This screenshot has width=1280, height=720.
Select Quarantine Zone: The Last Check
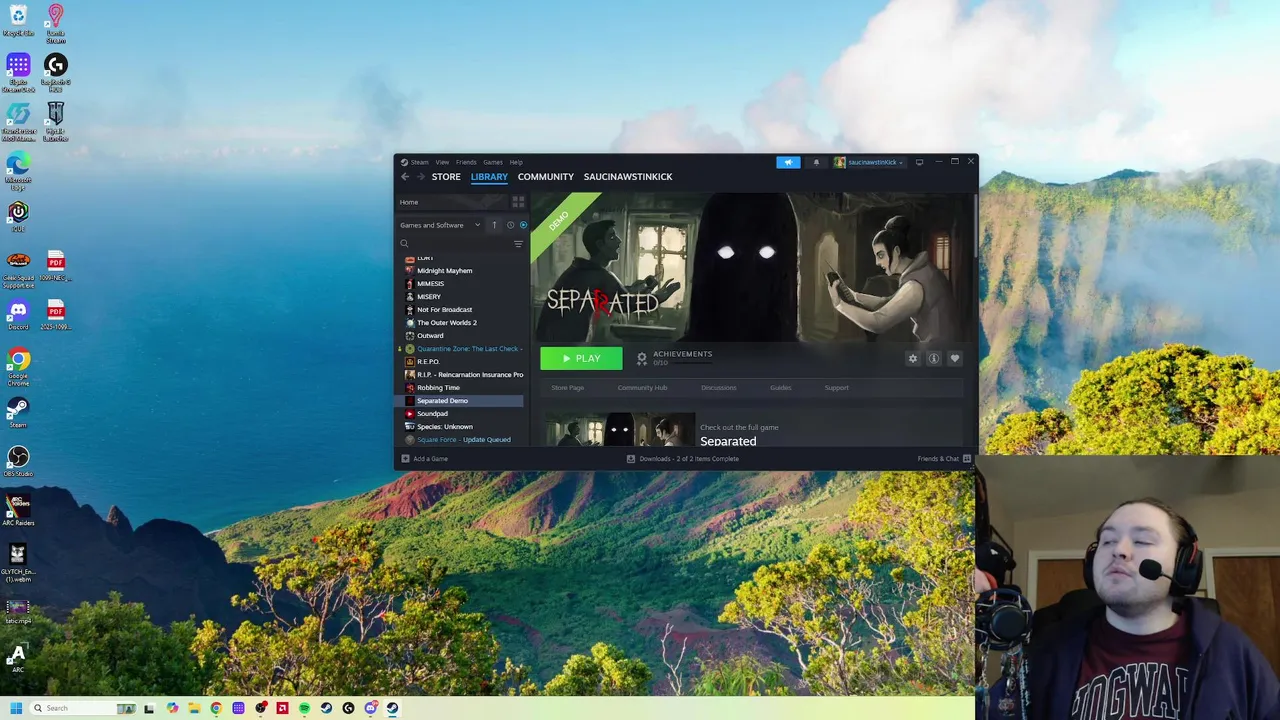460,349
